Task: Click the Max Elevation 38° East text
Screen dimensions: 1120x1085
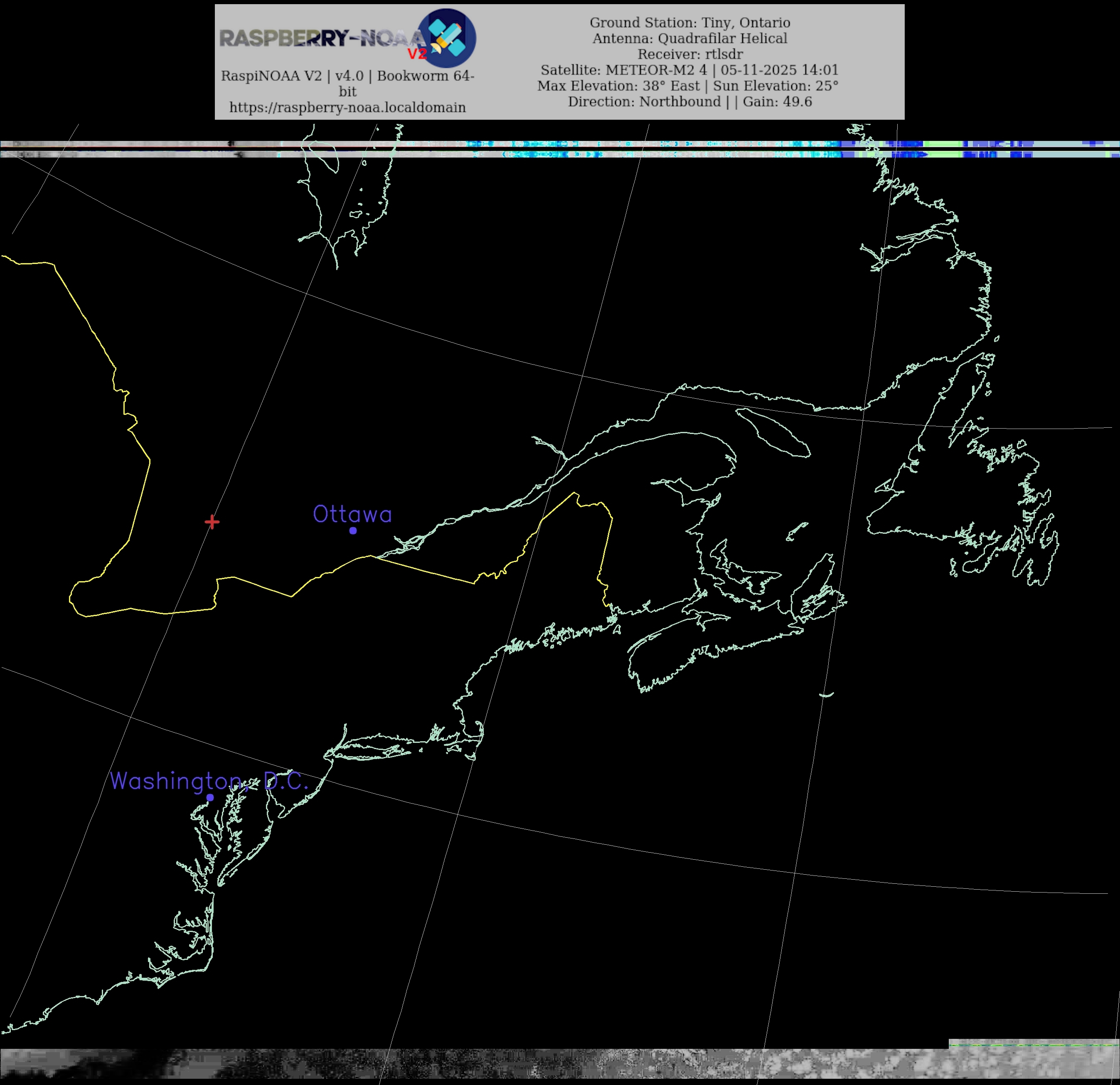Action: (x=618, y=86)
